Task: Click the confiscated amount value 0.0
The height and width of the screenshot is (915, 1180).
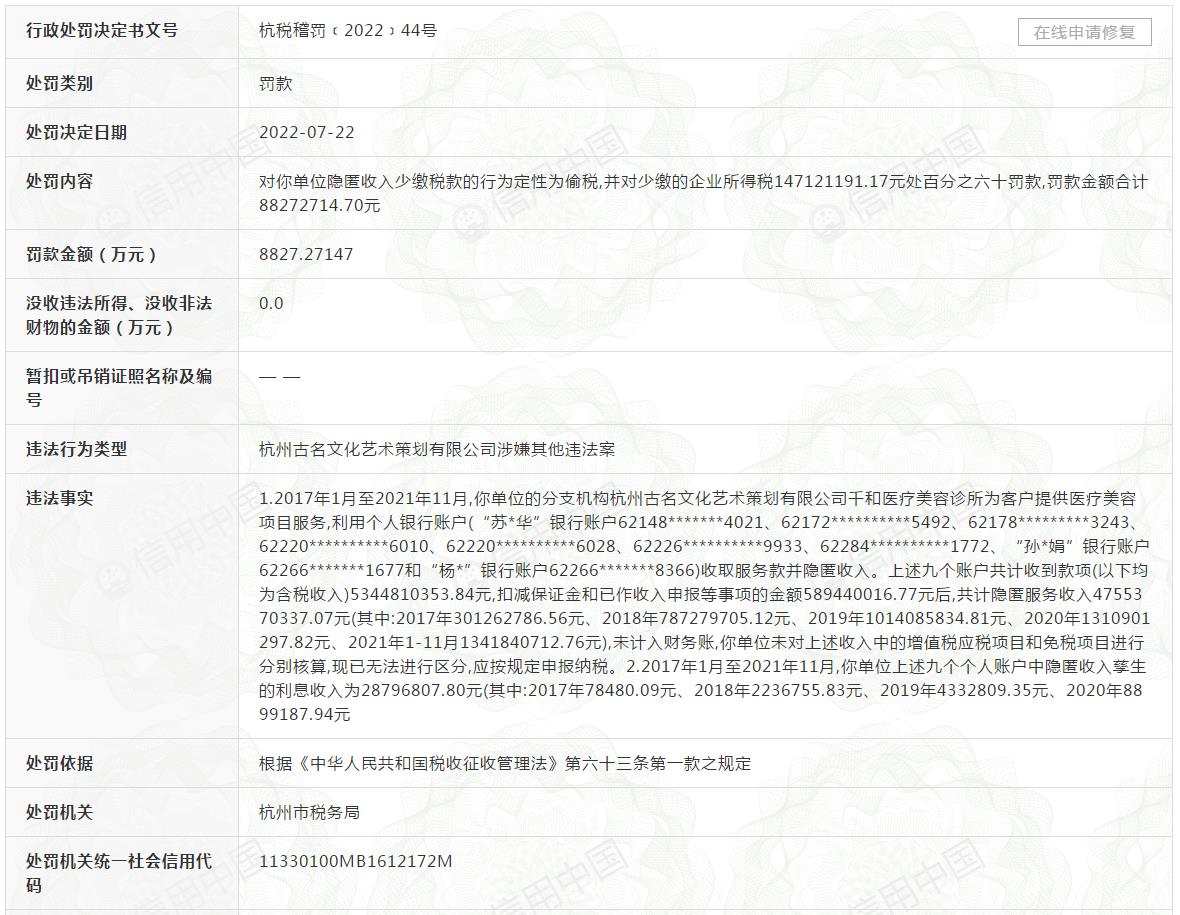Action: click(271, 304)
